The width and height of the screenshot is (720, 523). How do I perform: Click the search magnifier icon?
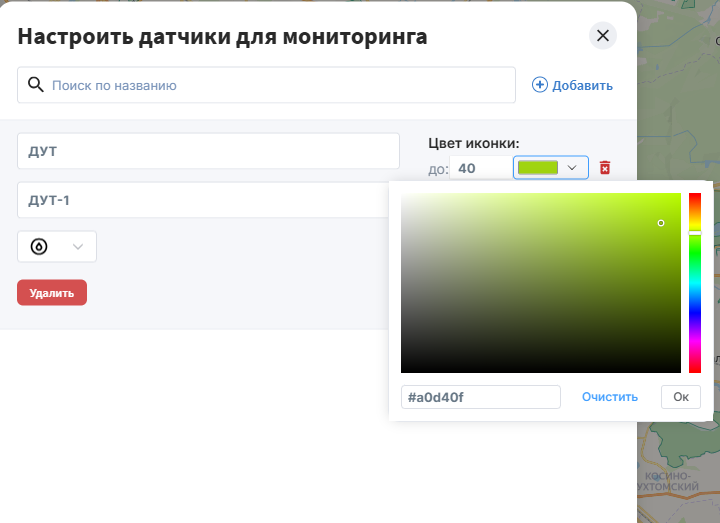pyautogui.click(x=35, y=84)
